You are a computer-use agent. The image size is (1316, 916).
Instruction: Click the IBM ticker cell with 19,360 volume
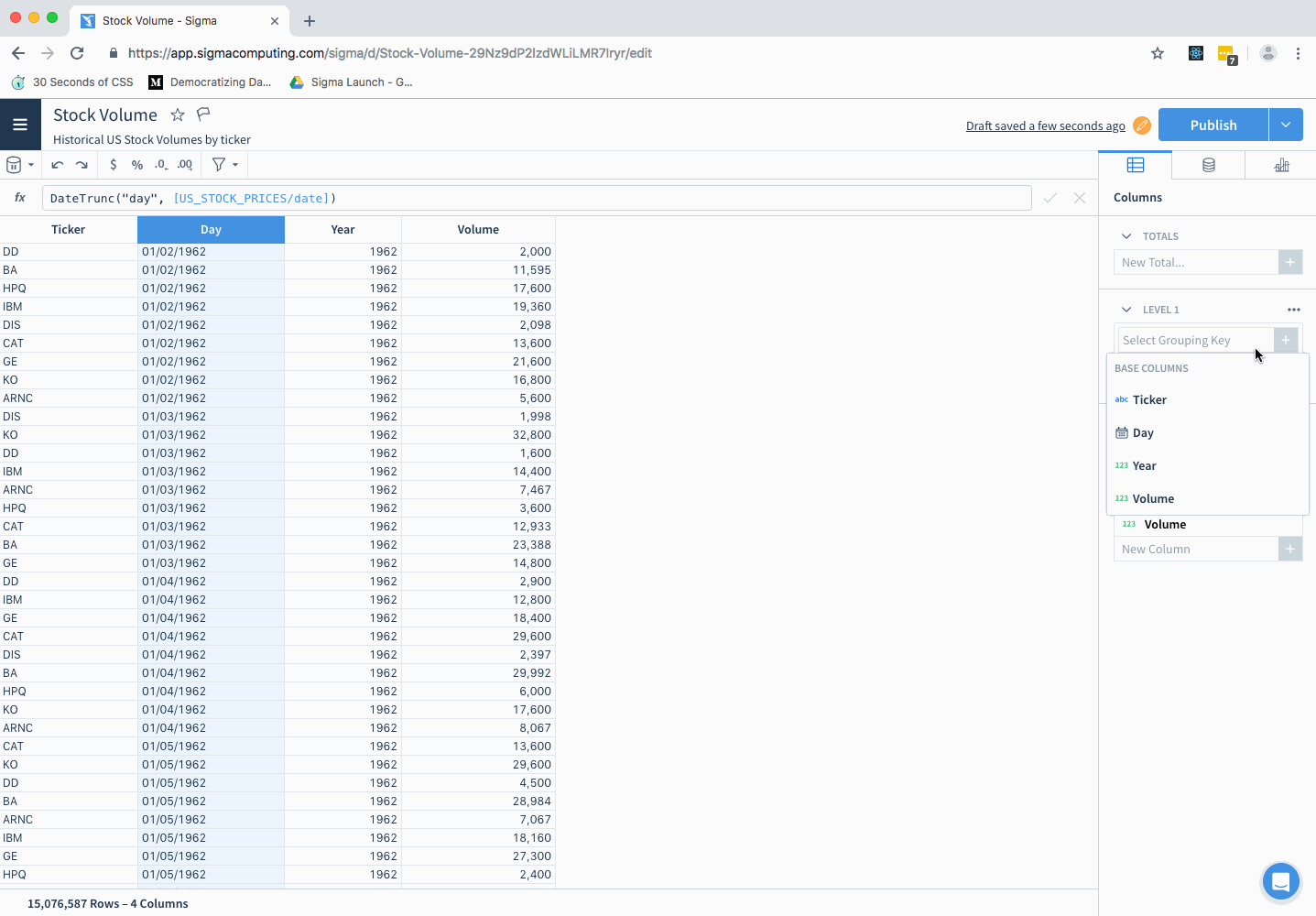tap(69, 307)
